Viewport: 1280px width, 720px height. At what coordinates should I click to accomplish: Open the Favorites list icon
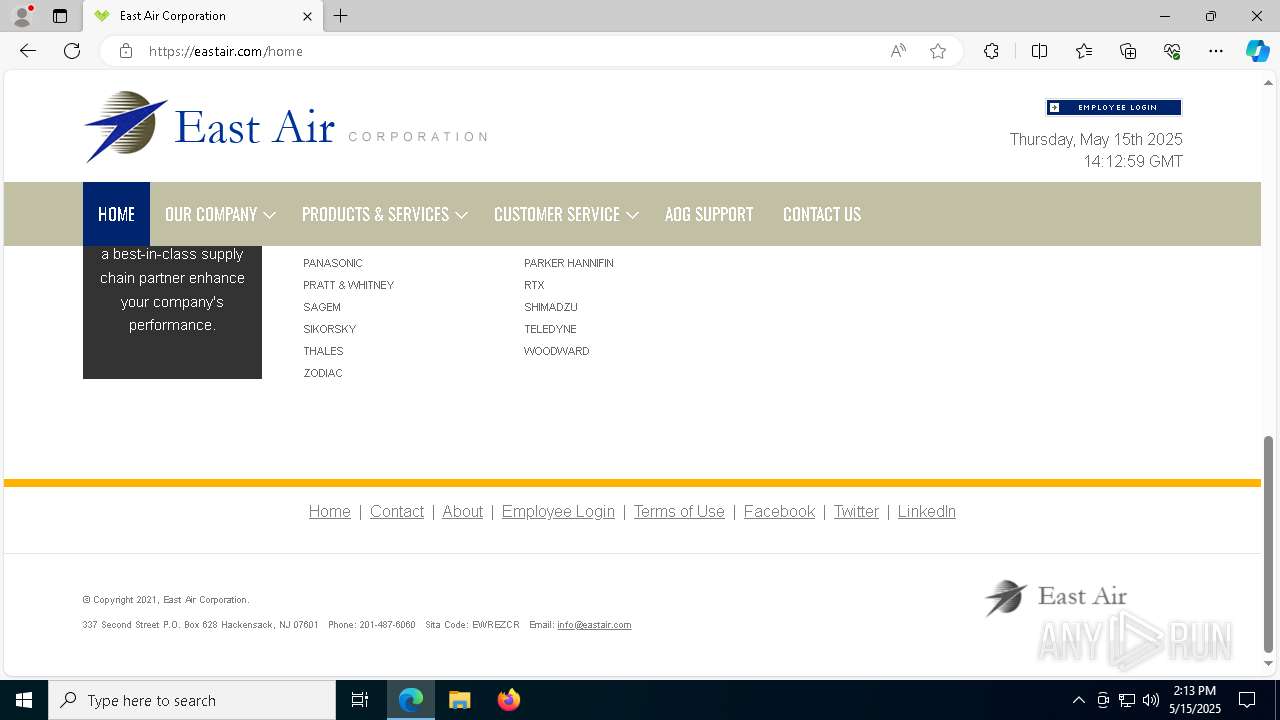[1084, 51]
